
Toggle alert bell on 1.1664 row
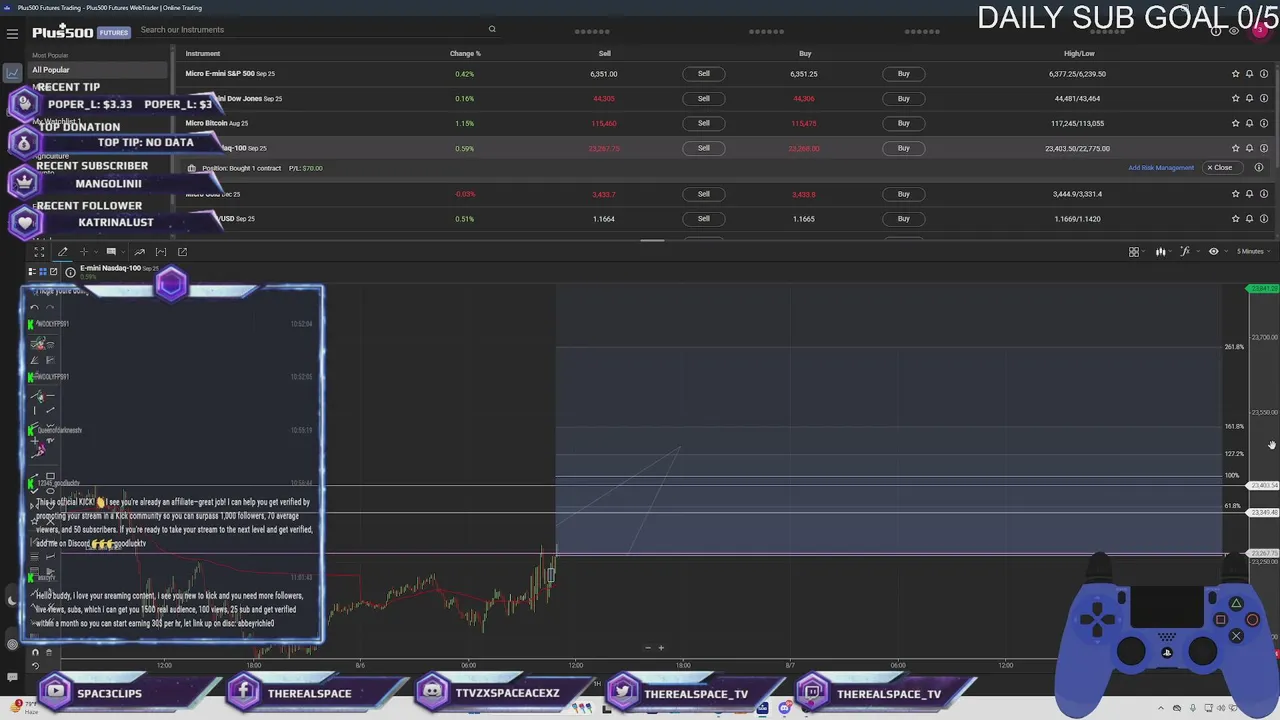point(1249,218)
